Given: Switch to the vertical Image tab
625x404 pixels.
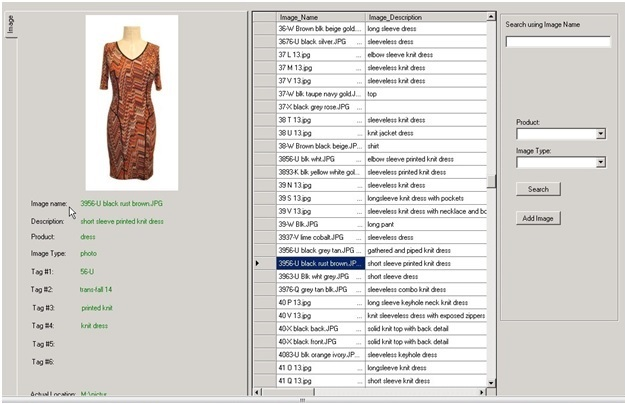Looking at the screenshot, I should tap(9, 25).
